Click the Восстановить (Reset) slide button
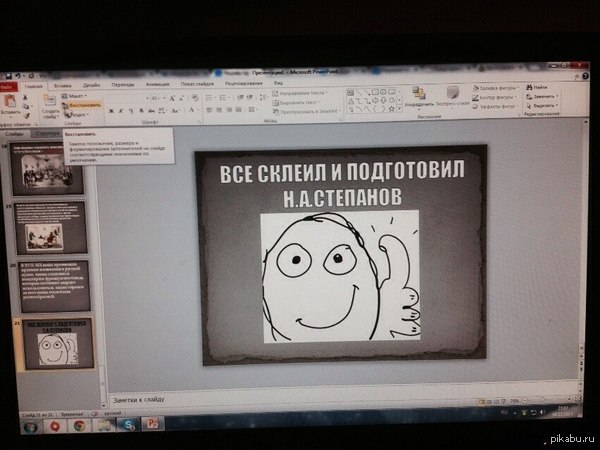 84,103
